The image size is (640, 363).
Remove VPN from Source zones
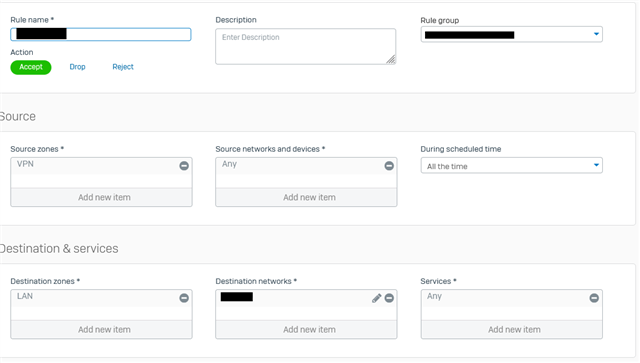(x=184, y=166)
